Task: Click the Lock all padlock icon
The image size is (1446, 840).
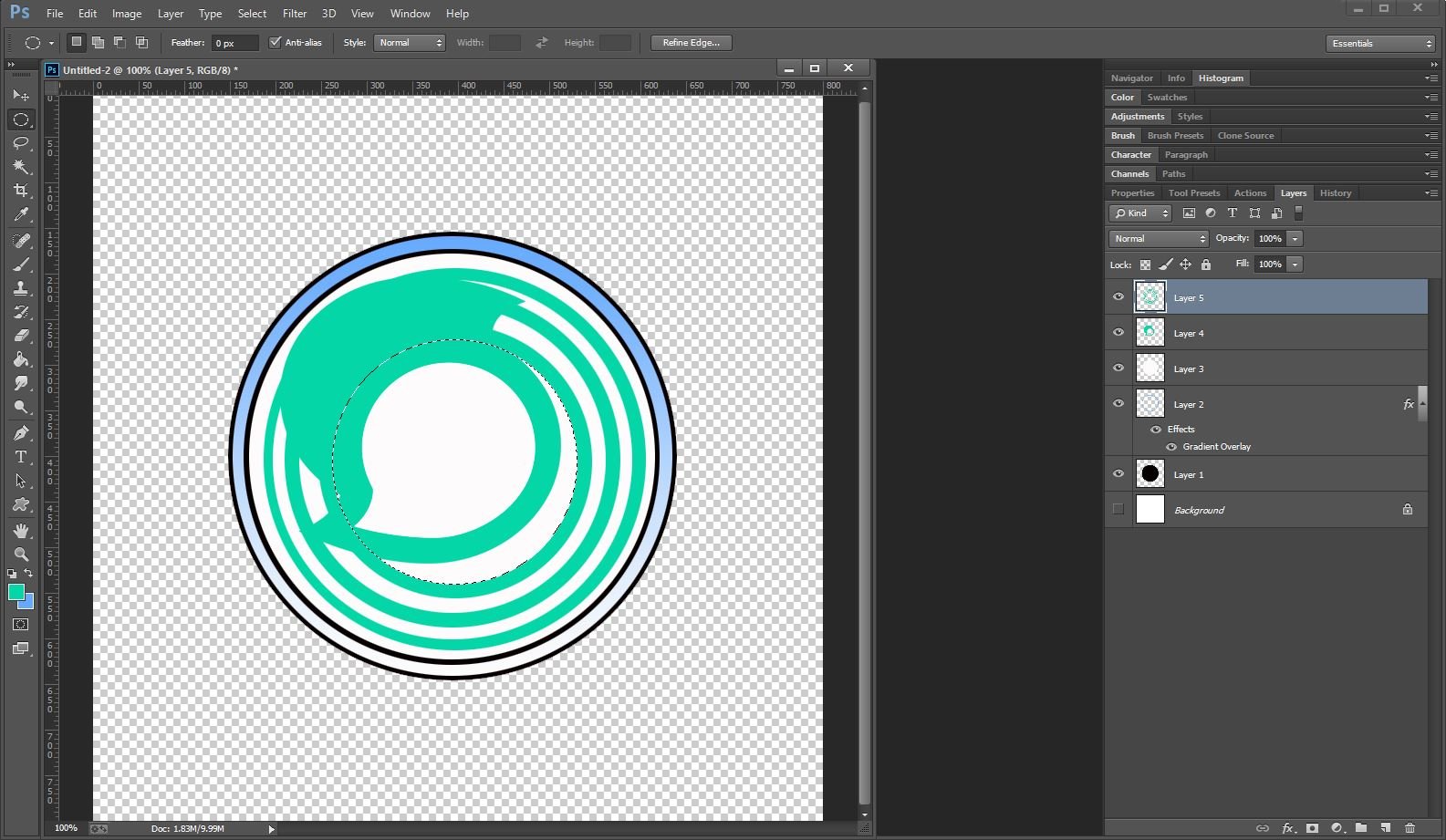Action: click(1206, 264)
